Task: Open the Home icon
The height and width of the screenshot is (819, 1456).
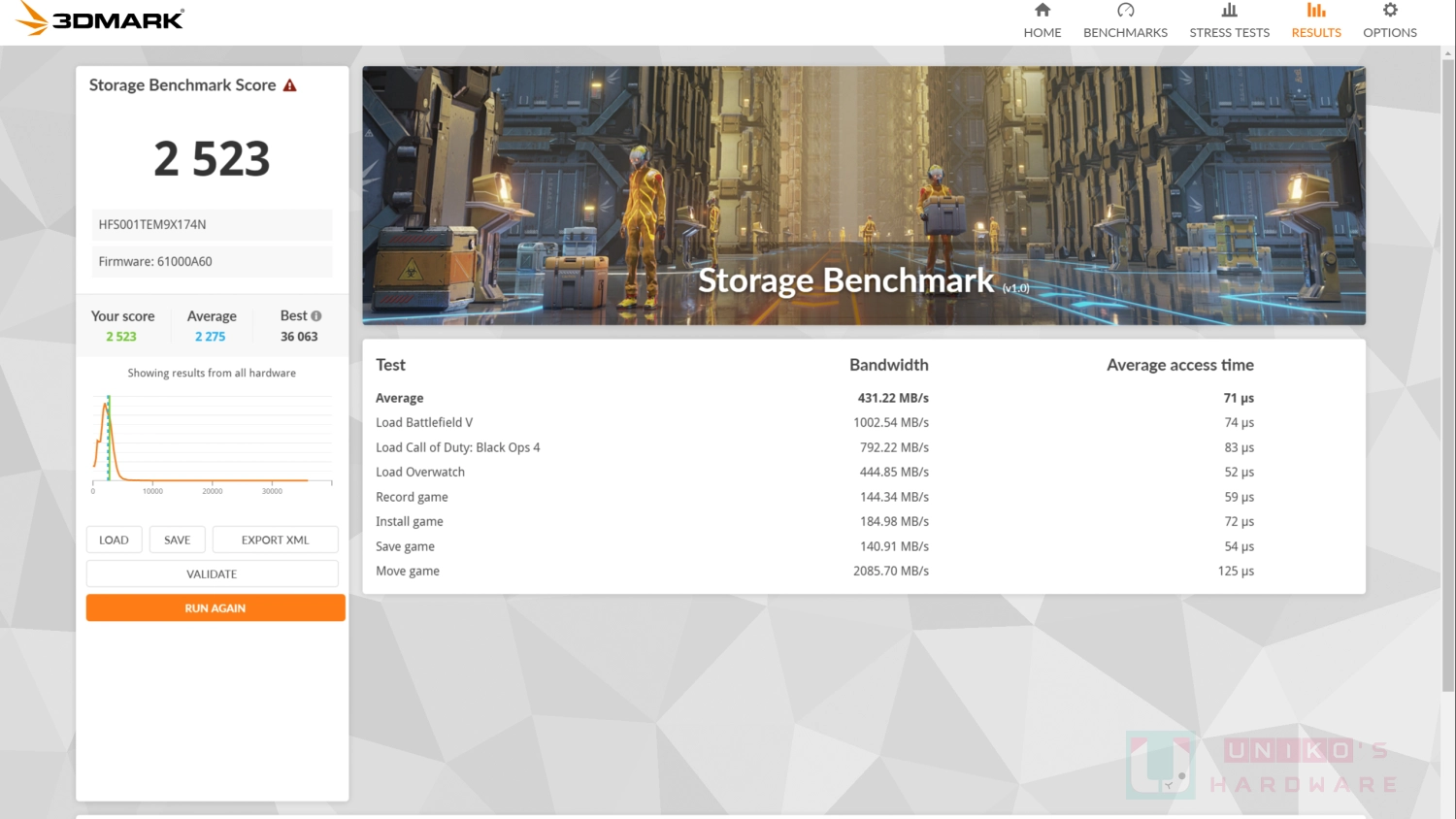Action: coord(1042,11)
